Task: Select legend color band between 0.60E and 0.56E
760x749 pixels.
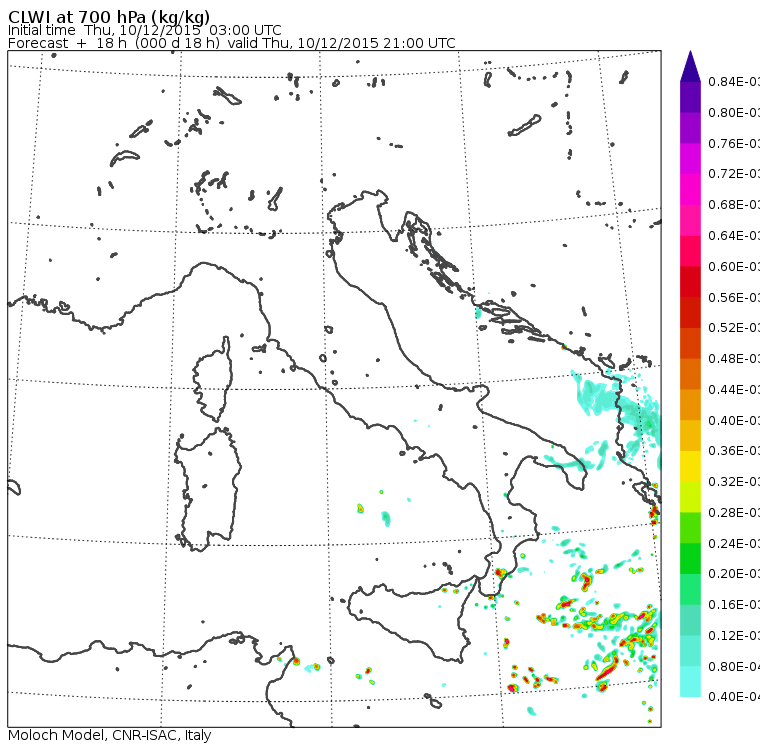Action: pyautogui.click(x=690, y=282)
